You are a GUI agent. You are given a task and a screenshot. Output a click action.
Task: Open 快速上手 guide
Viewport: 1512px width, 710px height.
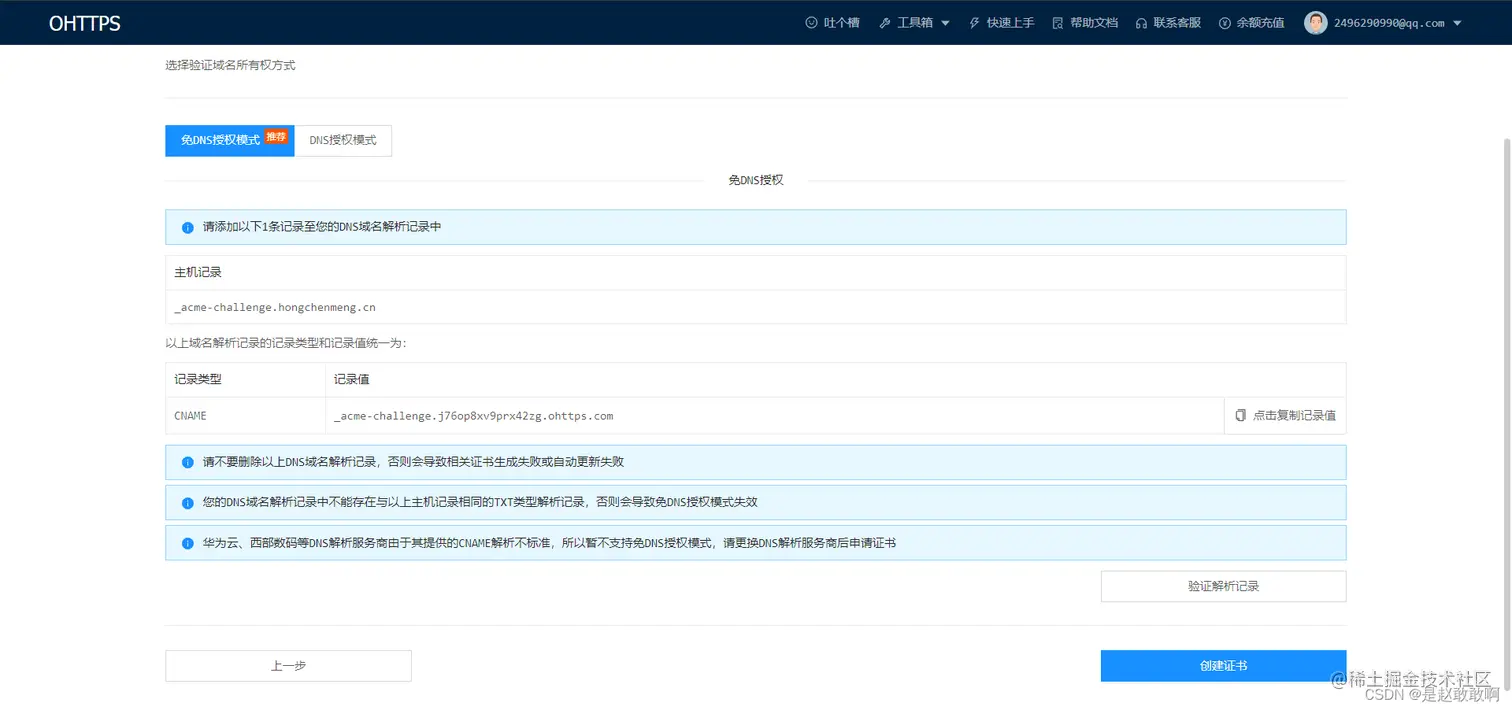click(1001, 23)
